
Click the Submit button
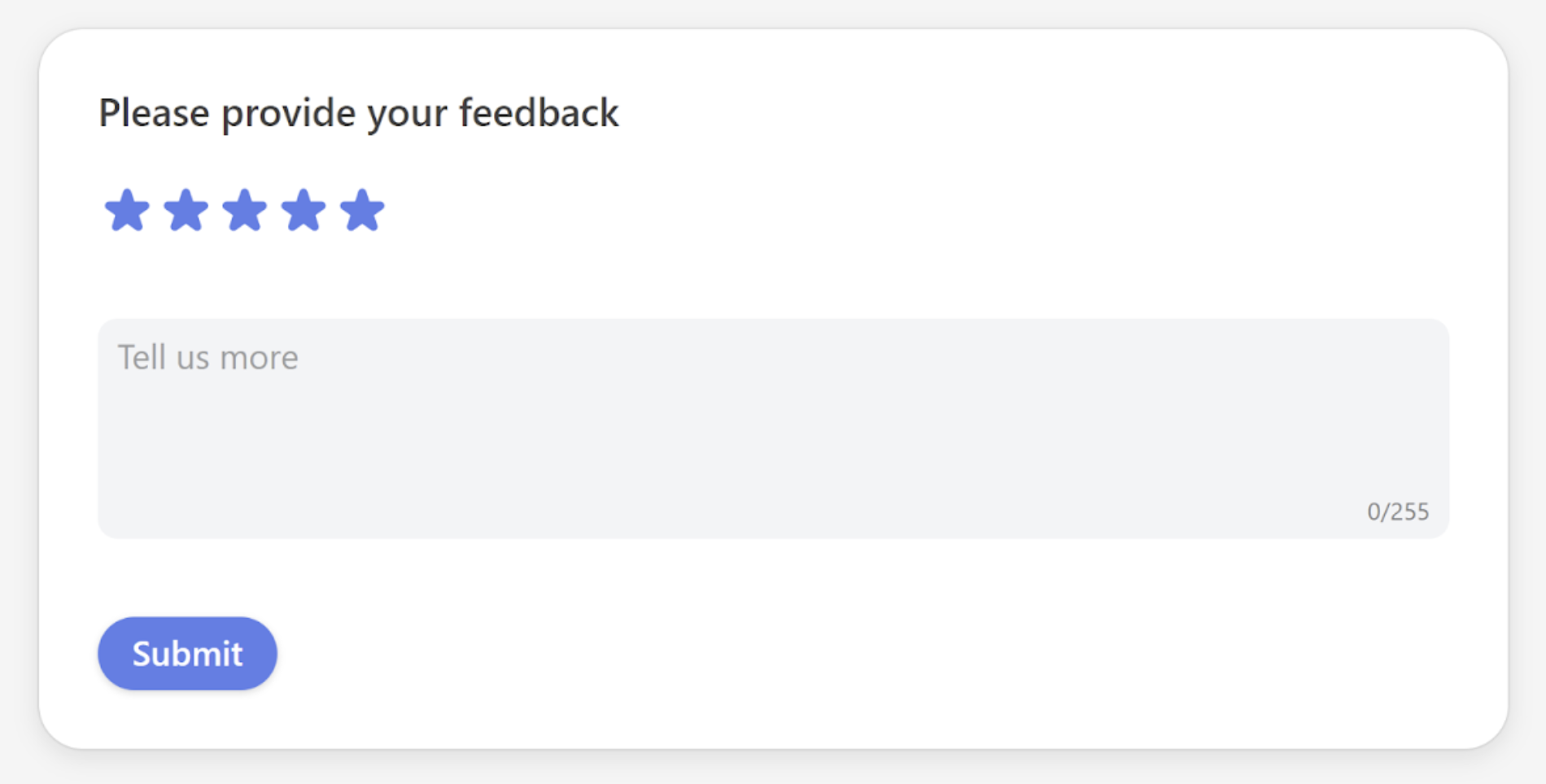pyautogui.click(x=186, y=653)
